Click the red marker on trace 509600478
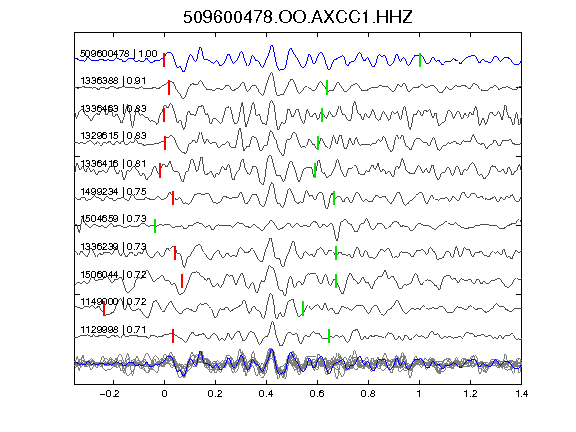 coord(164,60)
